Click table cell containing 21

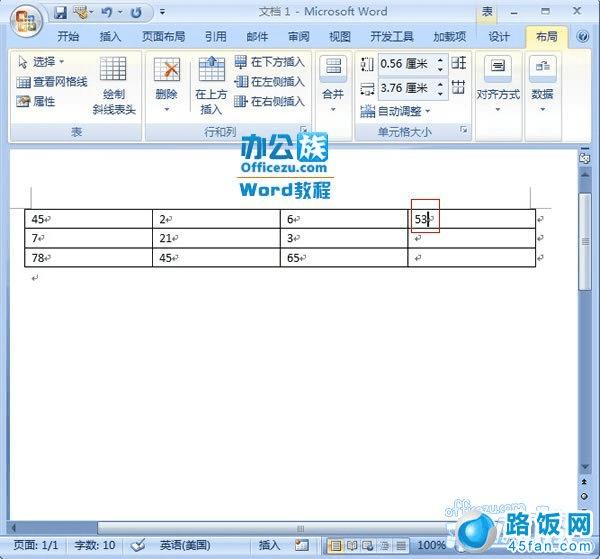pos(216,238)
